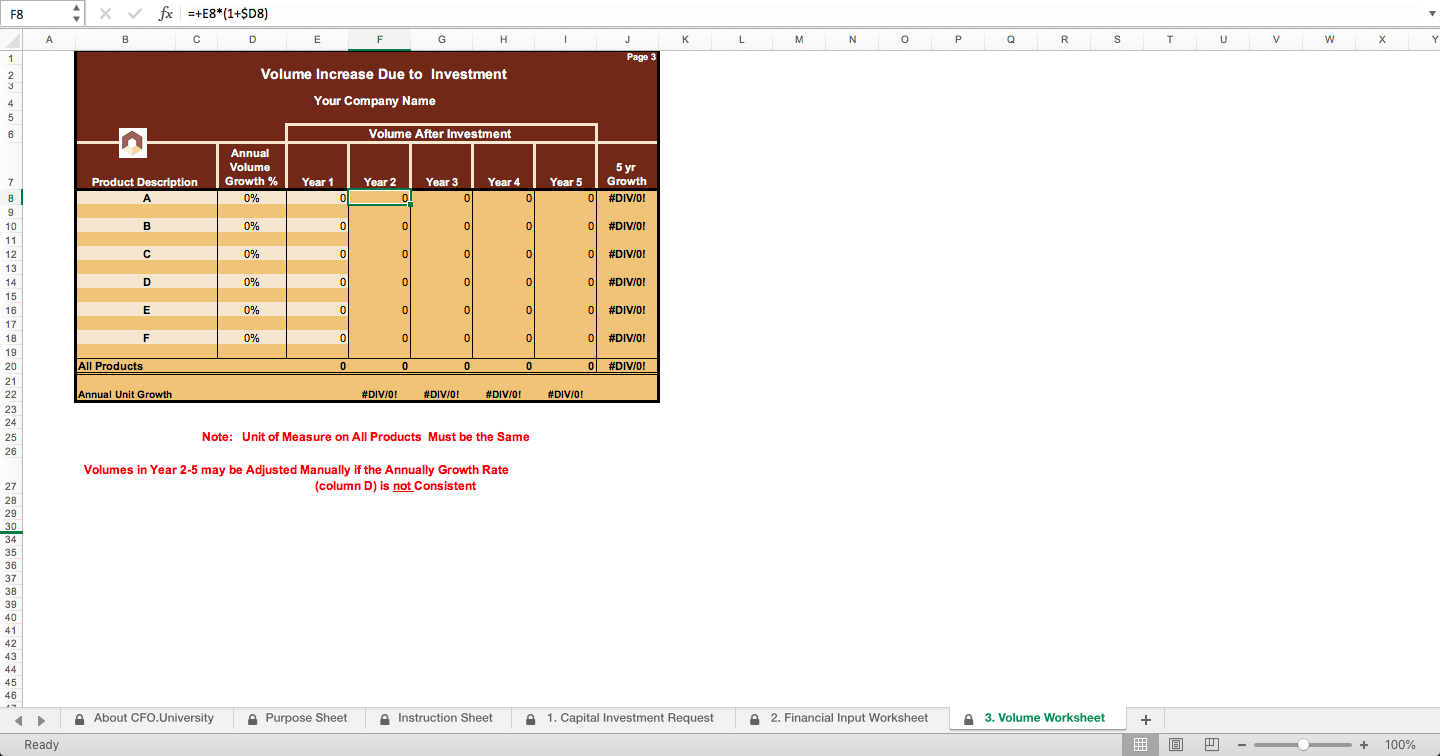Click the zoom out minus button
Image resolution: width=1440 pixels, height=756 pixels.
[1242, 745]
